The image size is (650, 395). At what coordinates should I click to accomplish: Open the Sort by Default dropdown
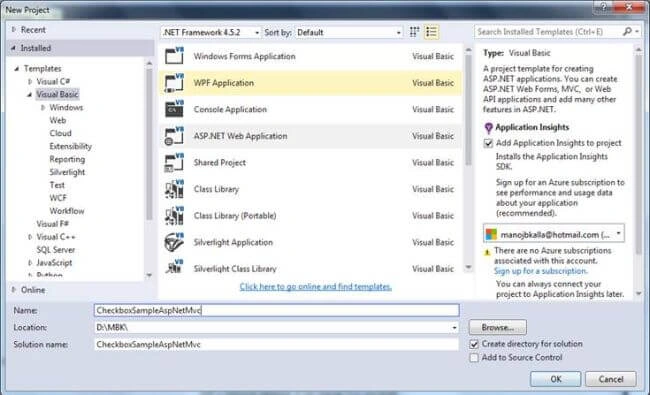349,32
